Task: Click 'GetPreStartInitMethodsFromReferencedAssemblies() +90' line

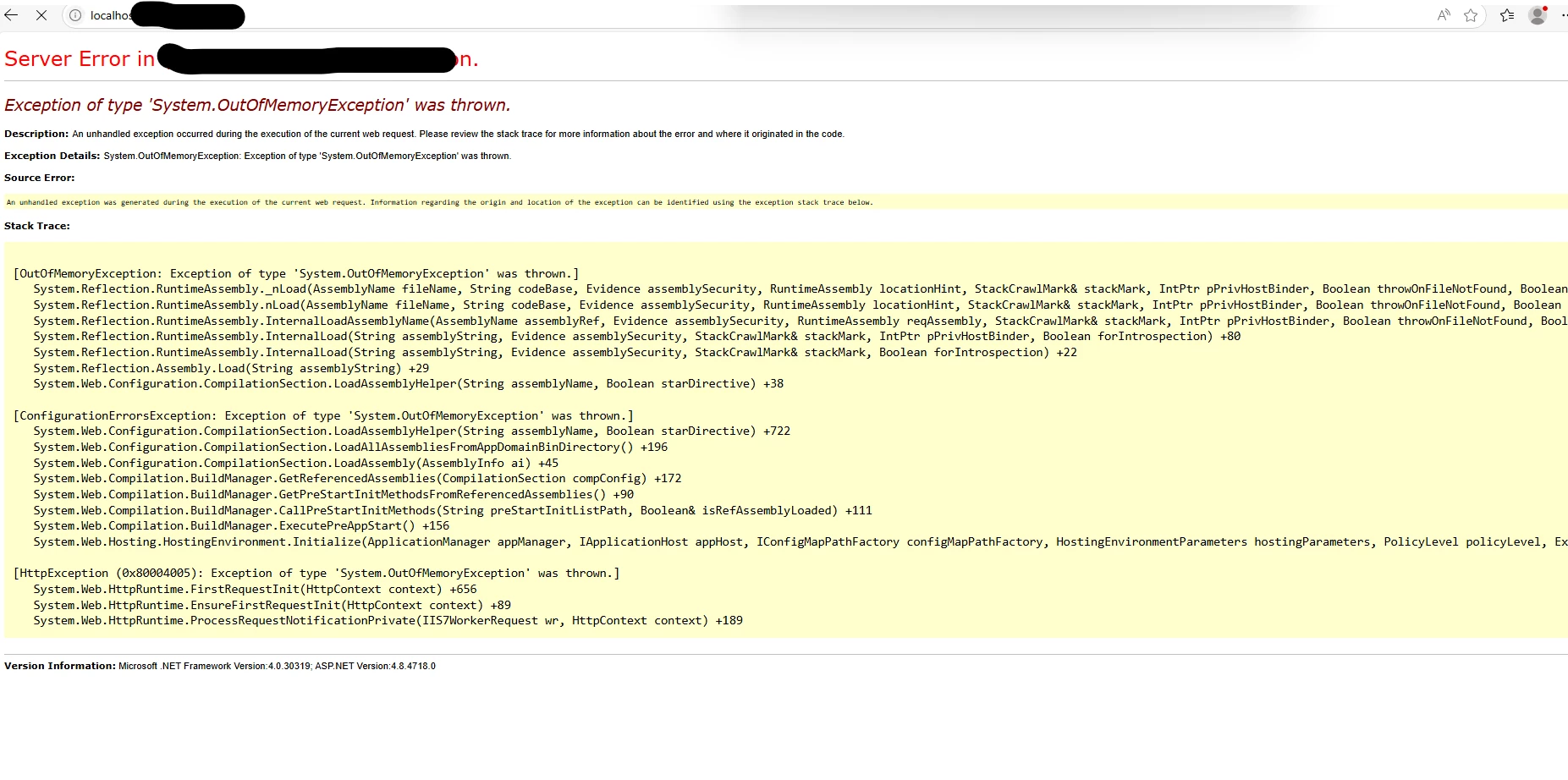Action: tap(333, 495)
